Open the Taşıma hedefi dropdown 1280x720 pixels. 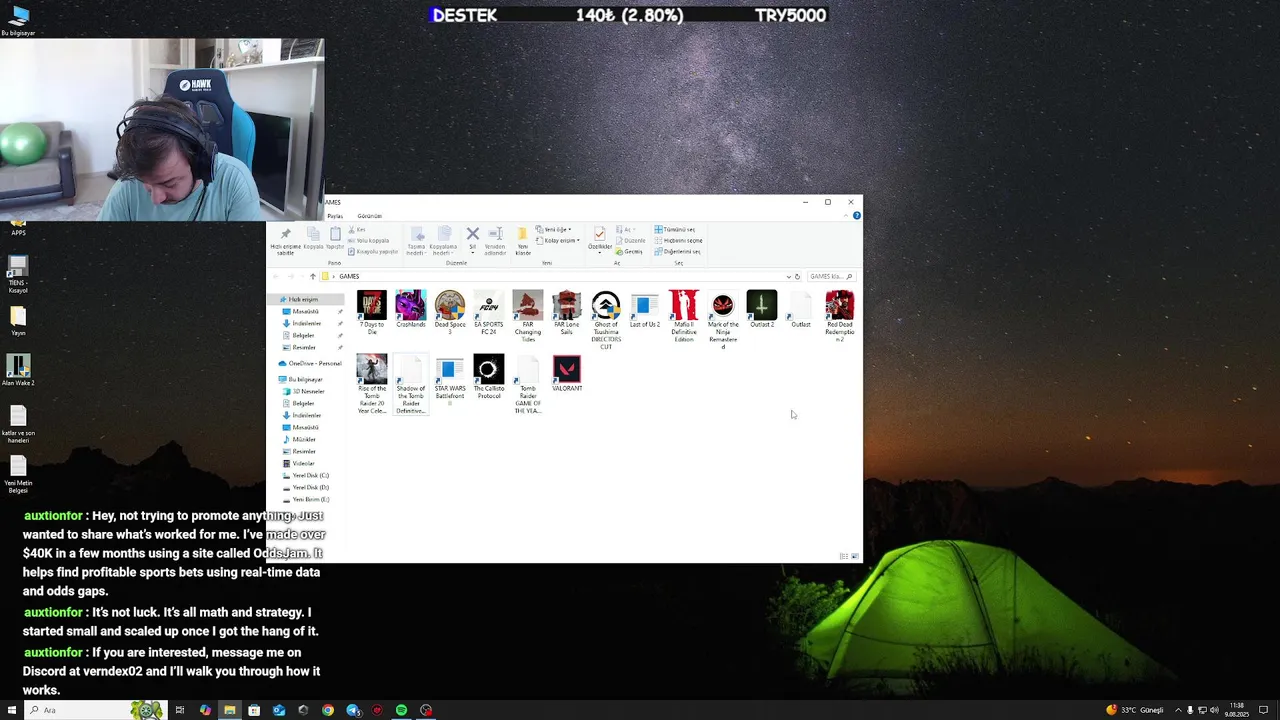[416, 241]
